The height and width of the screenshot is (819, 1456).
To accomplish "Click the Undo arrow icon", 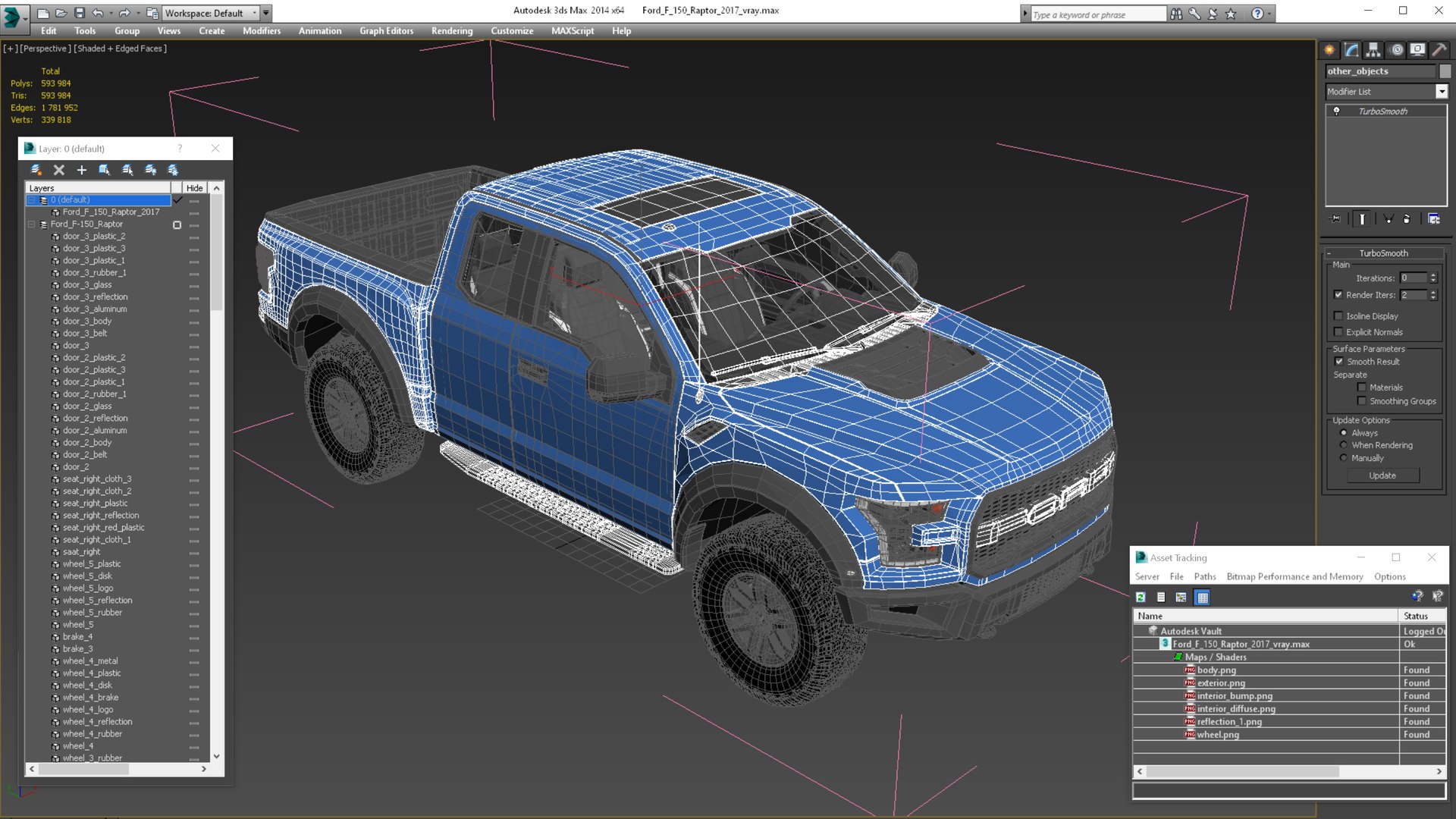I will point(97,13).
